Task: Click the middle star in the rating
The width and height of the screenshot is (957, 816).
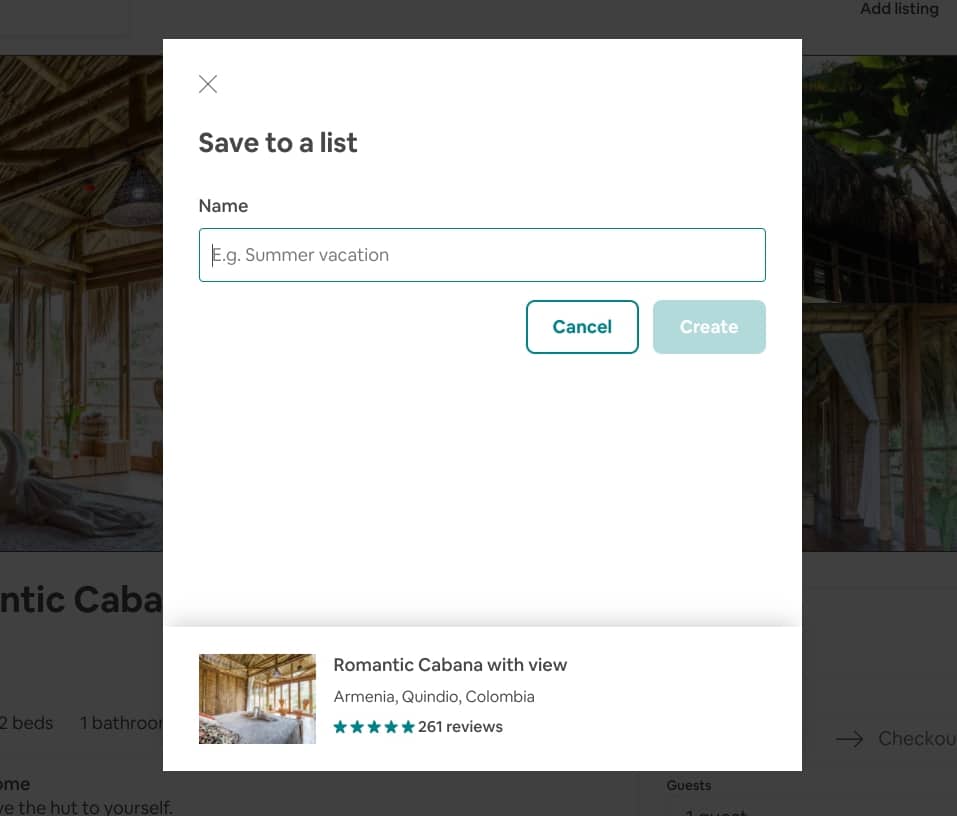Action: (x=374, y=726)
